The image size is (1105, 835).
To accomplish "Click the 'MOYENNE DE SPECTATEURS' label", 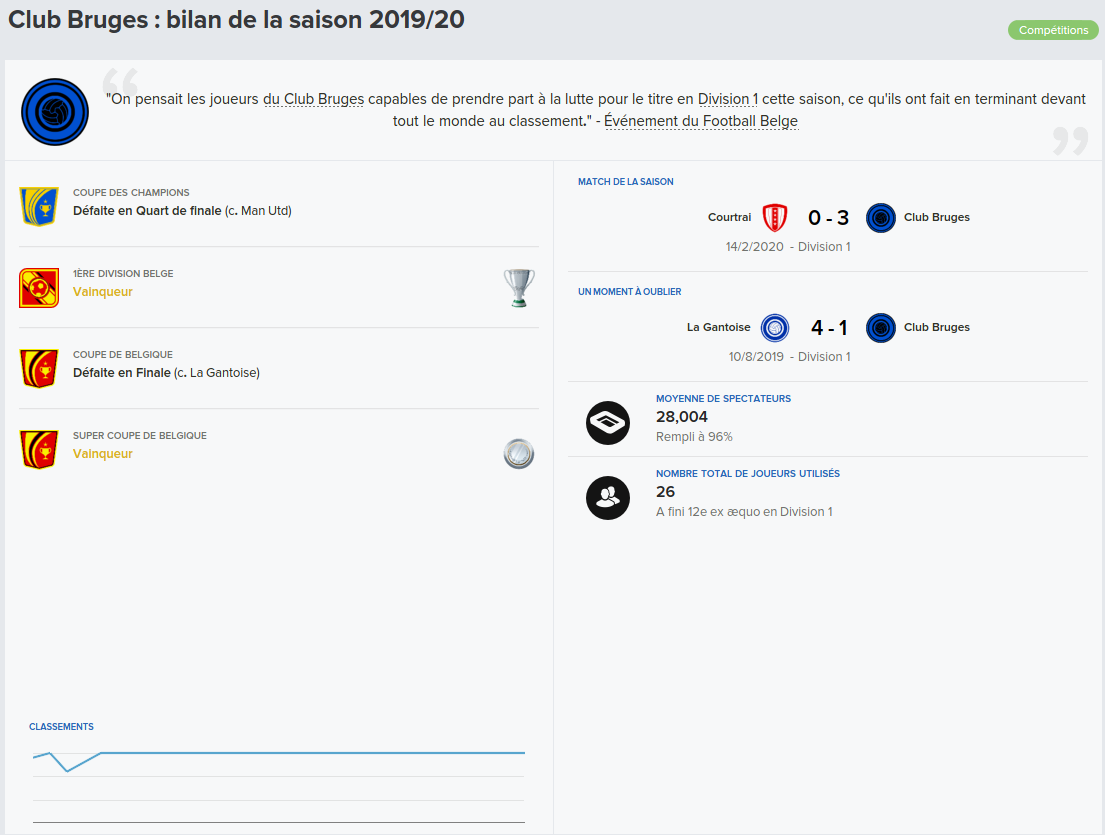I will coord(723,399).
